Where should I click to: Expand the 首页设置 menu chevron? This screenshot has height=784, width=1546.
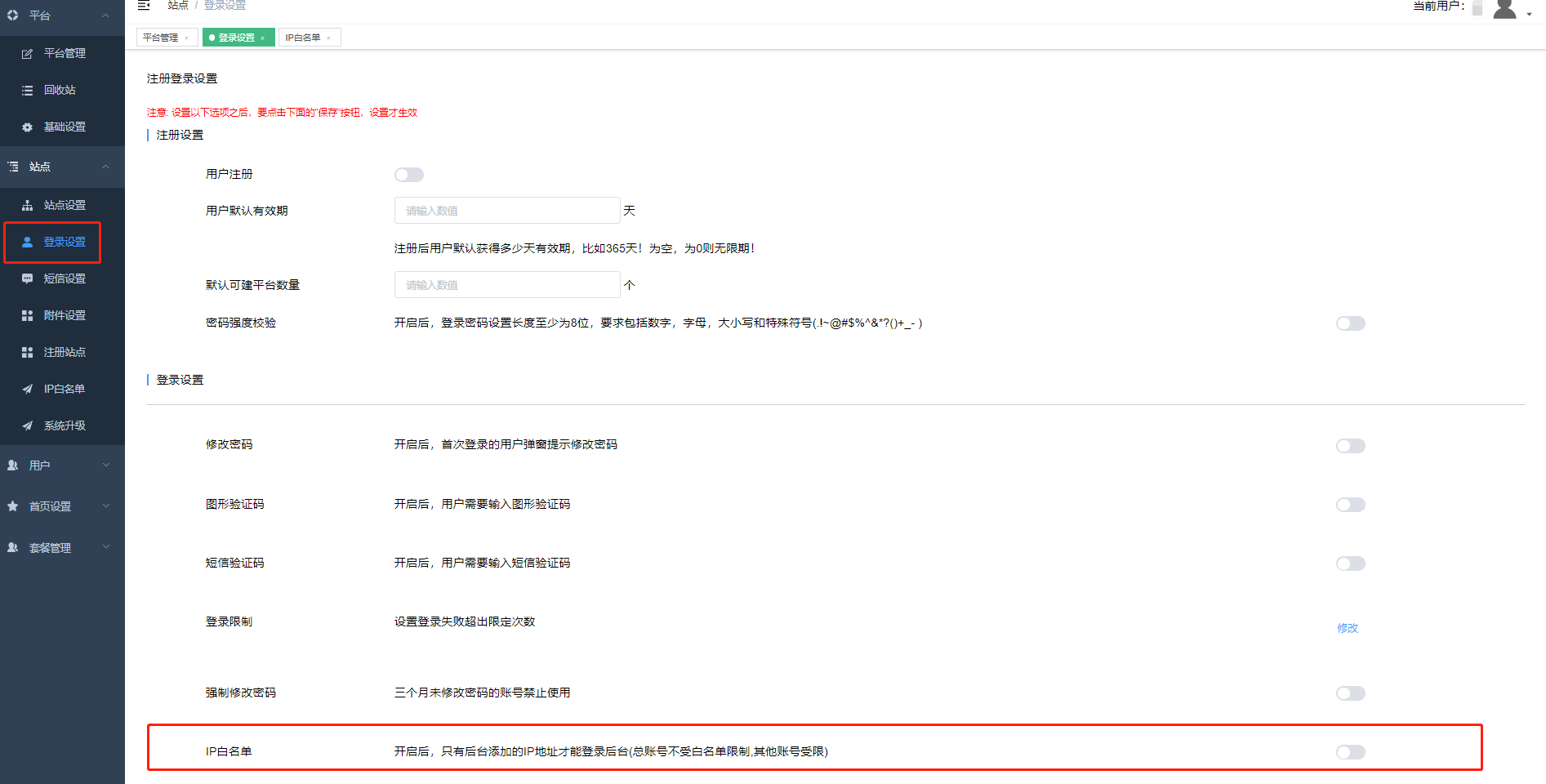coord(105,506)
